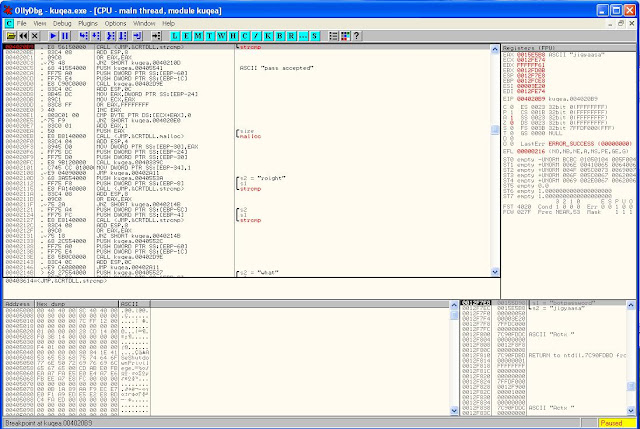Open the Options menu
This screenshot has height=429, width=640.
pos(115,24)
